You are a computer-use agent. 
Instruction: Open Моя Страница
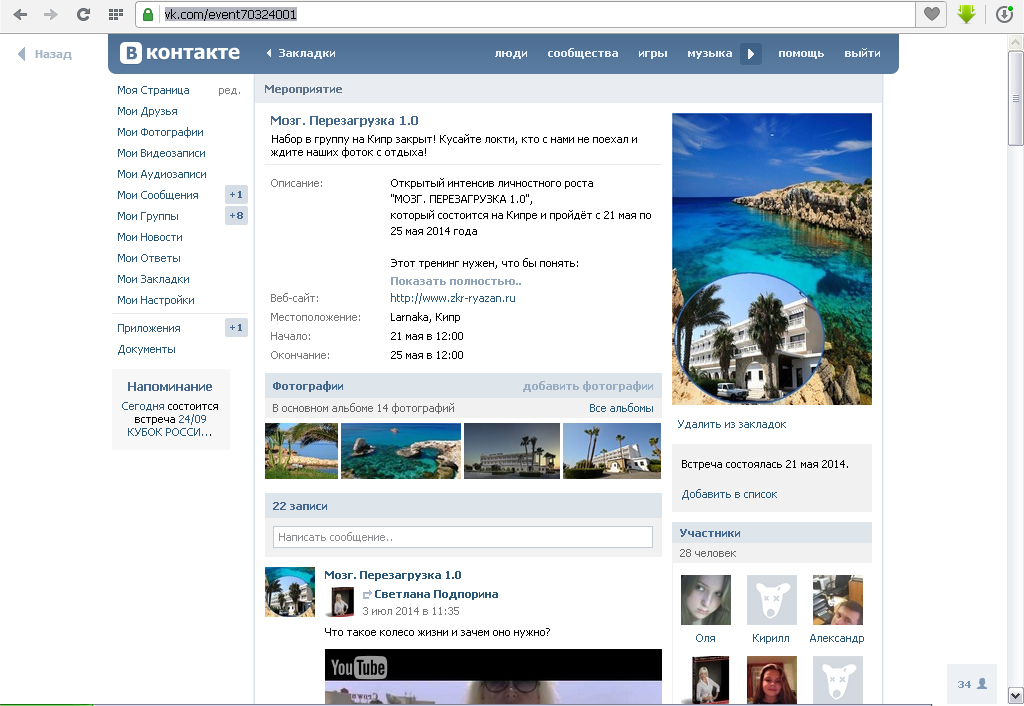click(x=153, y=90)
